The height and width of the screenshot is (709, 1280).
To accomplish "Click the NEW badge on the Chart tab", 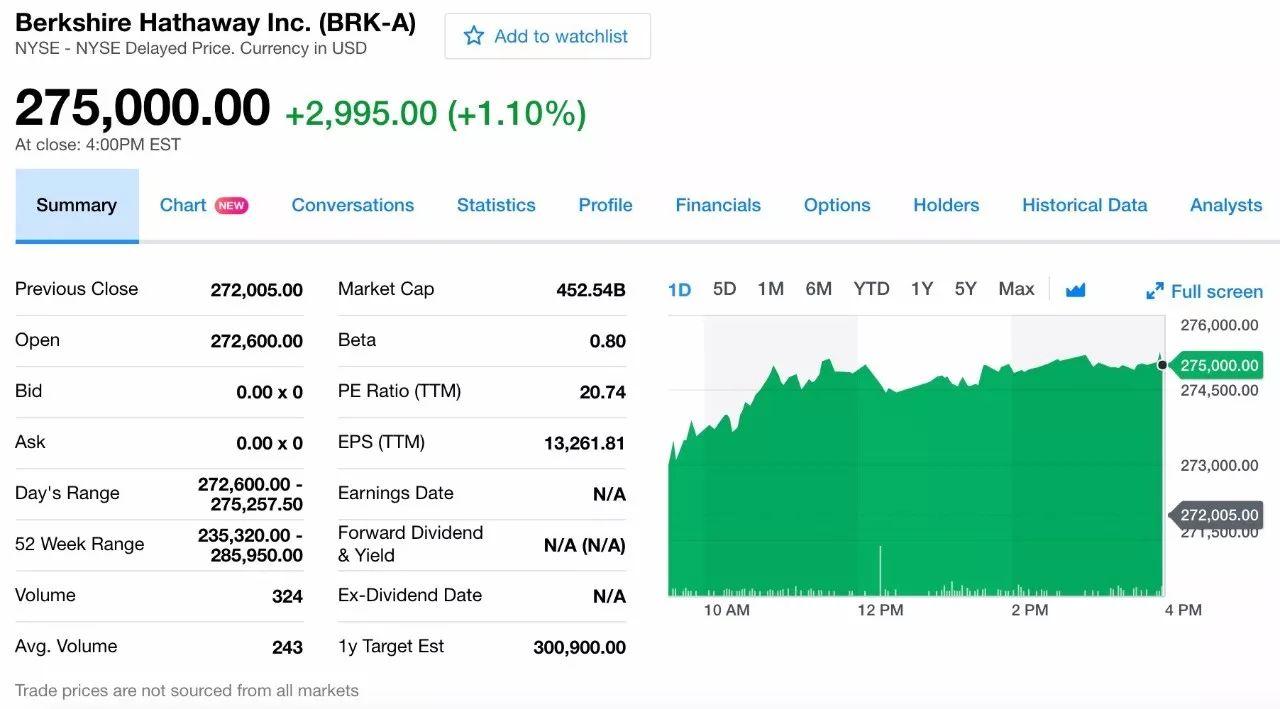I will [x=231, y=205].
